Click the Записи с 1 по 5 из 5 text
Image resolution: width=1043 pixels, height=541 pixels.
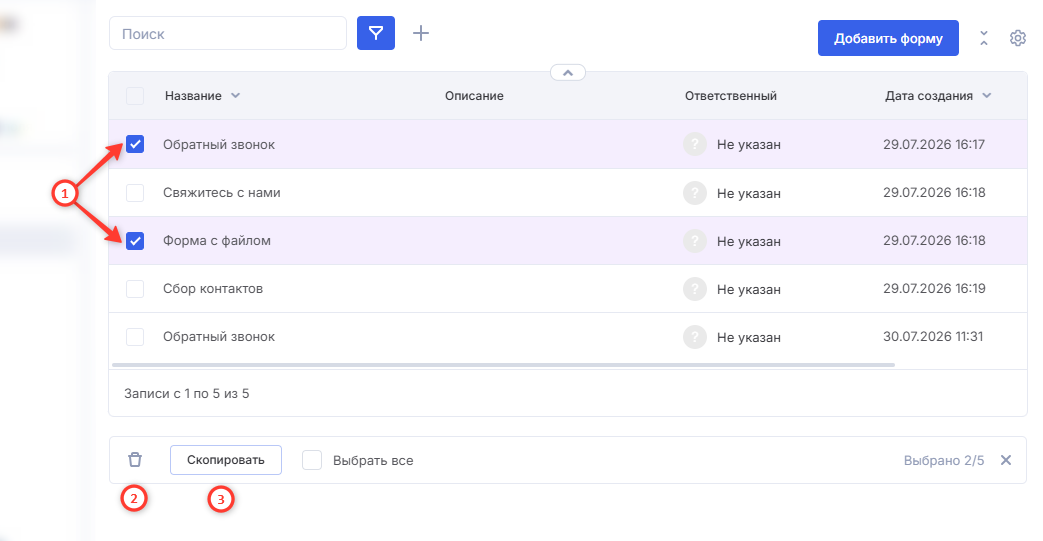click(x=187, y=394)
